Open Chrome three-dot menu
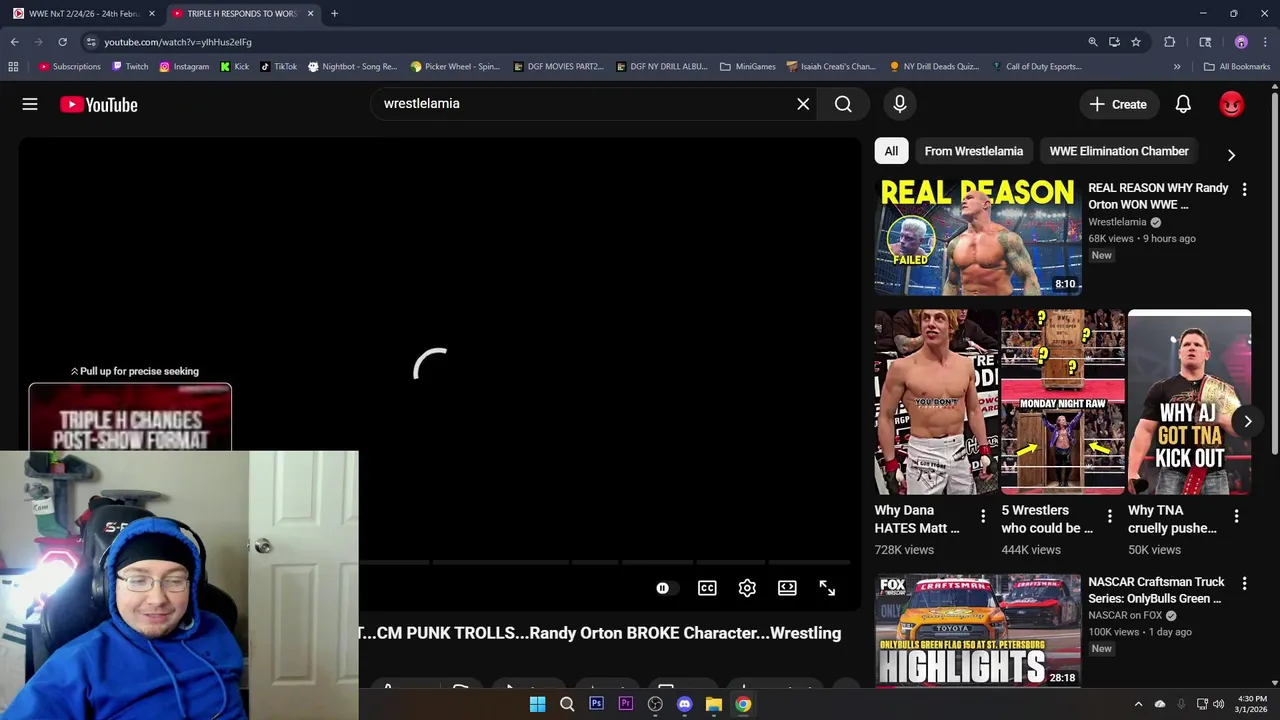The height and width of the screenshot is (720, 1280). click(1266, 42)
